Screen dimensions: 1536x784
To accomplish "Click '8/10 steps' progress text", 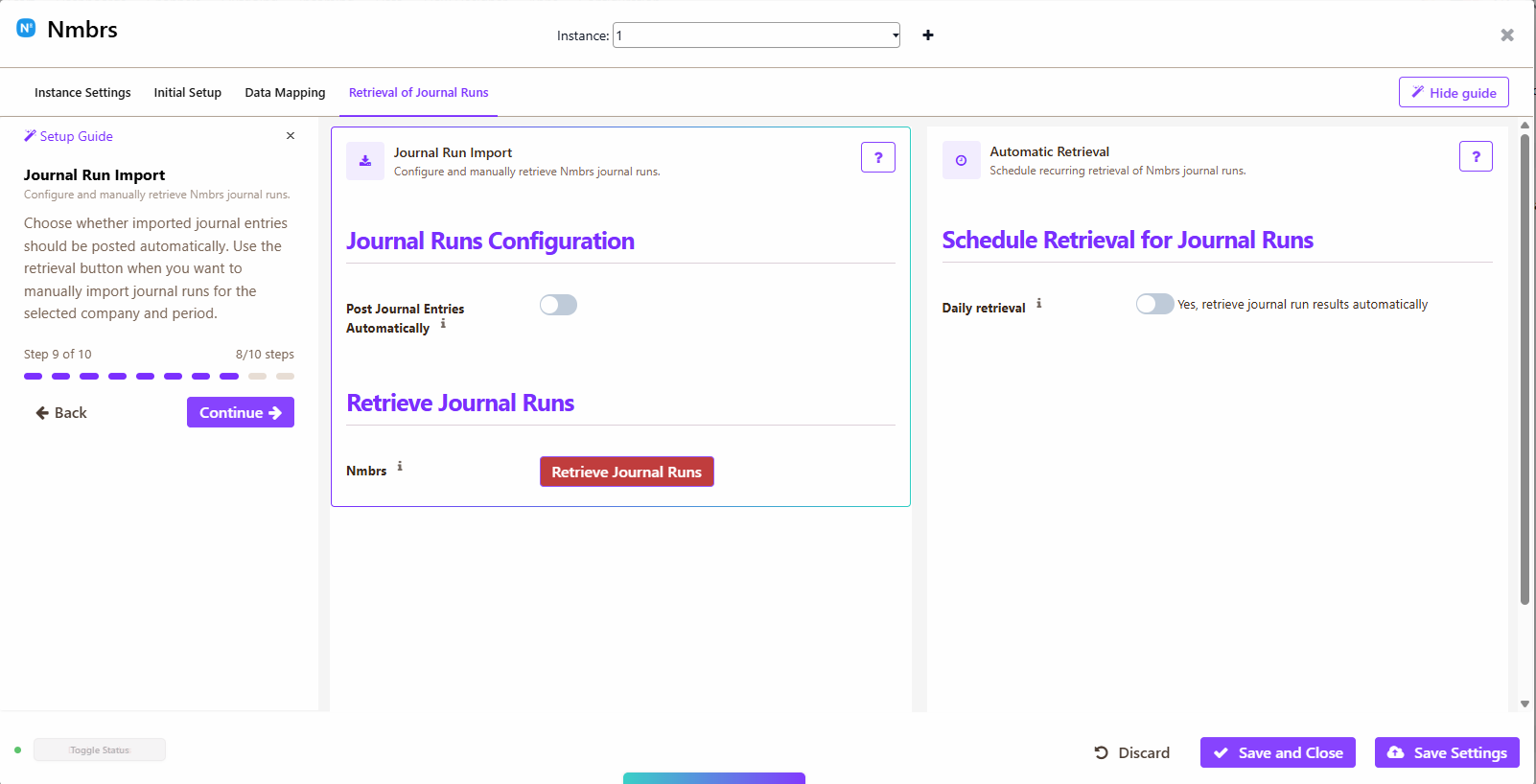I will (265, 354).
